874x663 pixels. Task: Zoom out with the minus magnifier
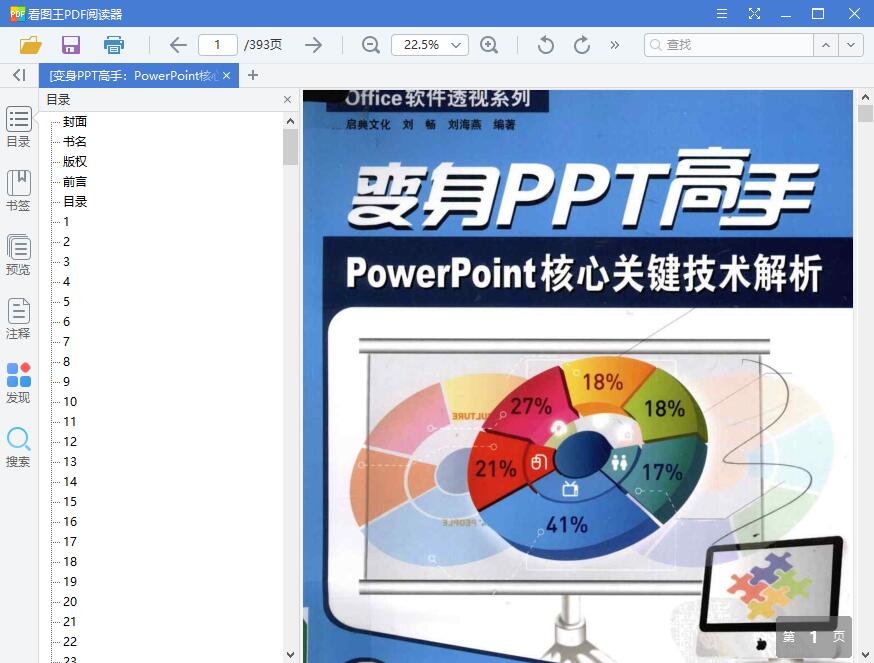[x=371, y=45]
